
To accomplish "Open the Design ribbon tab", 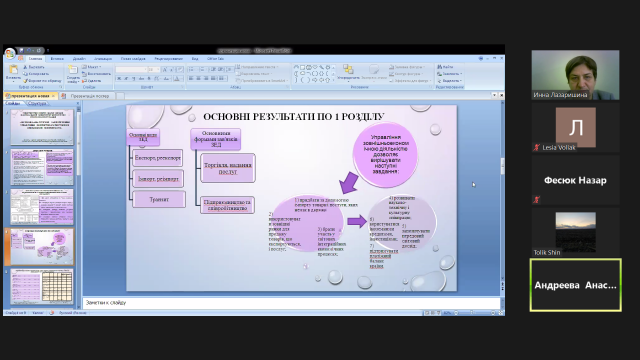I will tap(79, 59).
